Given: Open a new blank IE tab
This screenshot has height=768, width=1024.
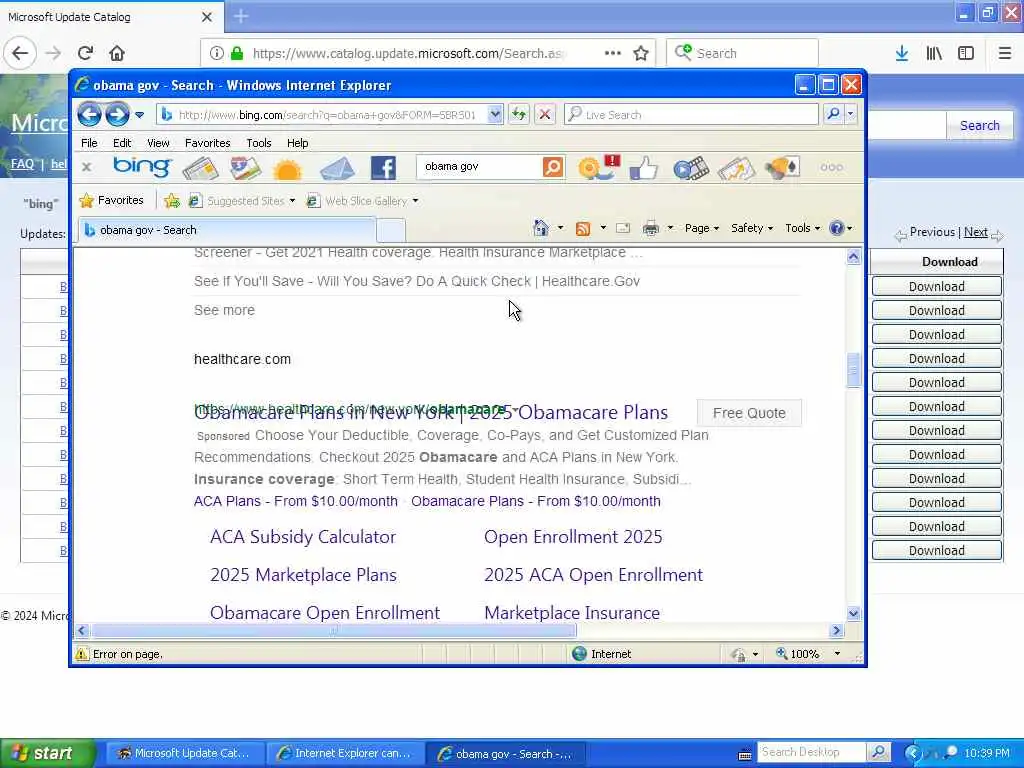Looking at the screenshot, I should click(x=391, y=231).
